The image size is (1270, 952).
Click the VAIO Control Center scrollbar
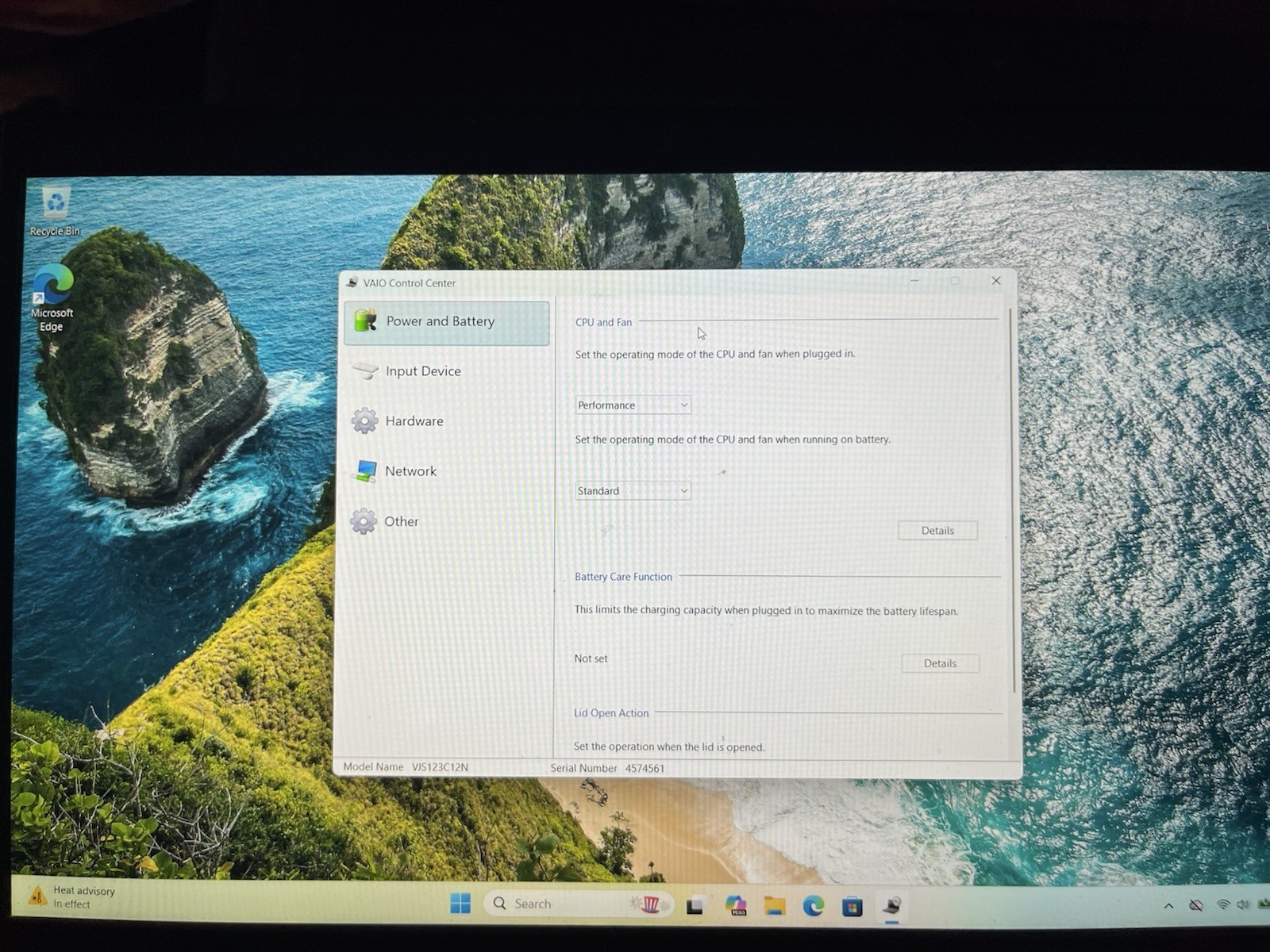(x=1011, y=500)
